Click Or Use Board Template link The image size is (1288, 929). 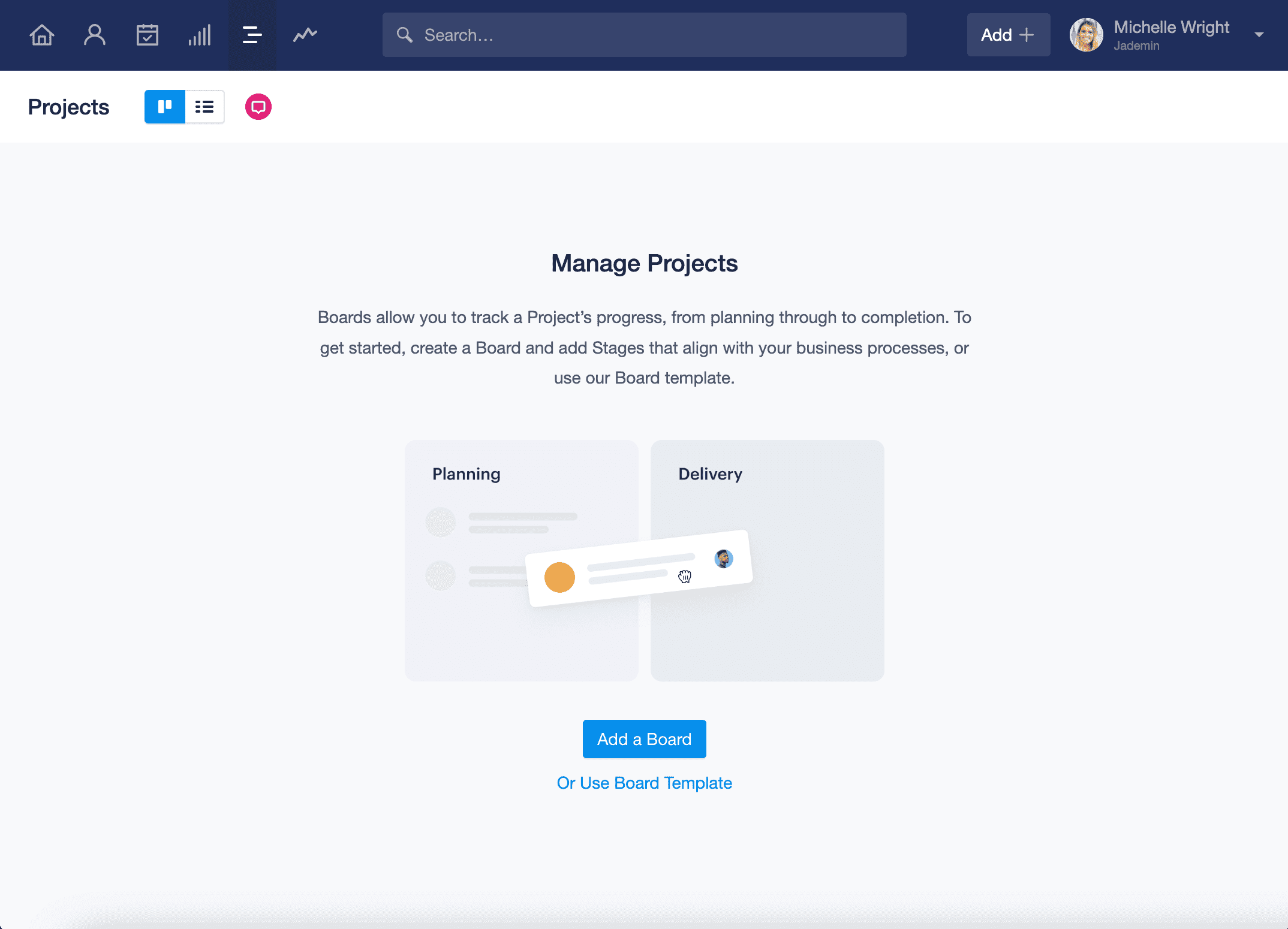644,783
